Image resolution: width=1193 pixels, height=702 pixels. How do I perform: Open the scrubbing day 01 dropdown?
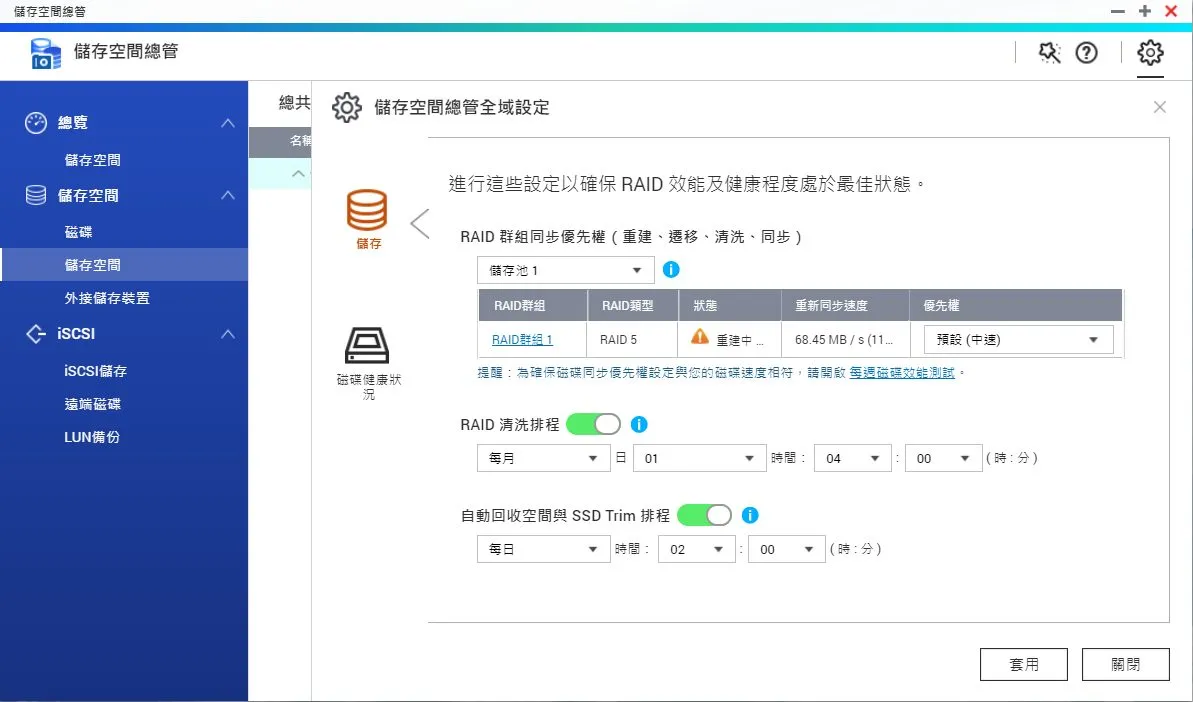(699, 459)
